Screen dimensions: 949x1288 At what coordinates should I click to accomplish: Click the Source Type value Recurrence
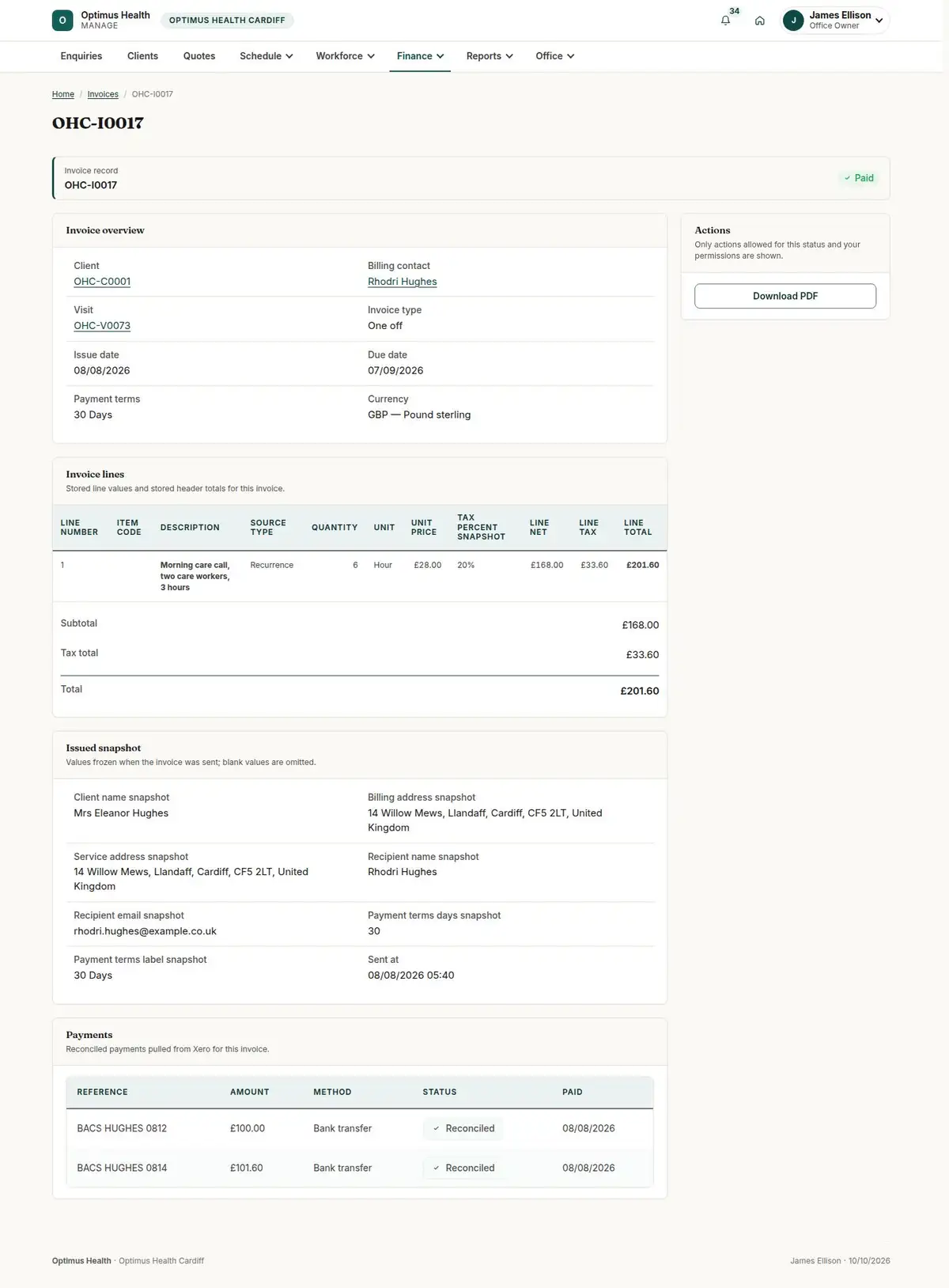(272, 565)
